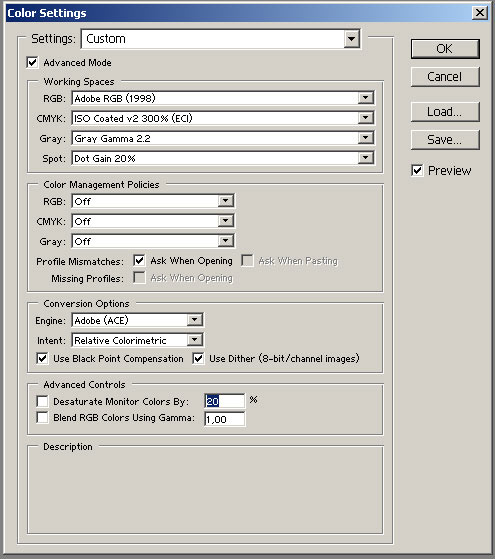Toggle the Use Dither checkbox
The width and height of the screenshot is (495, 559).
point(198,358)
